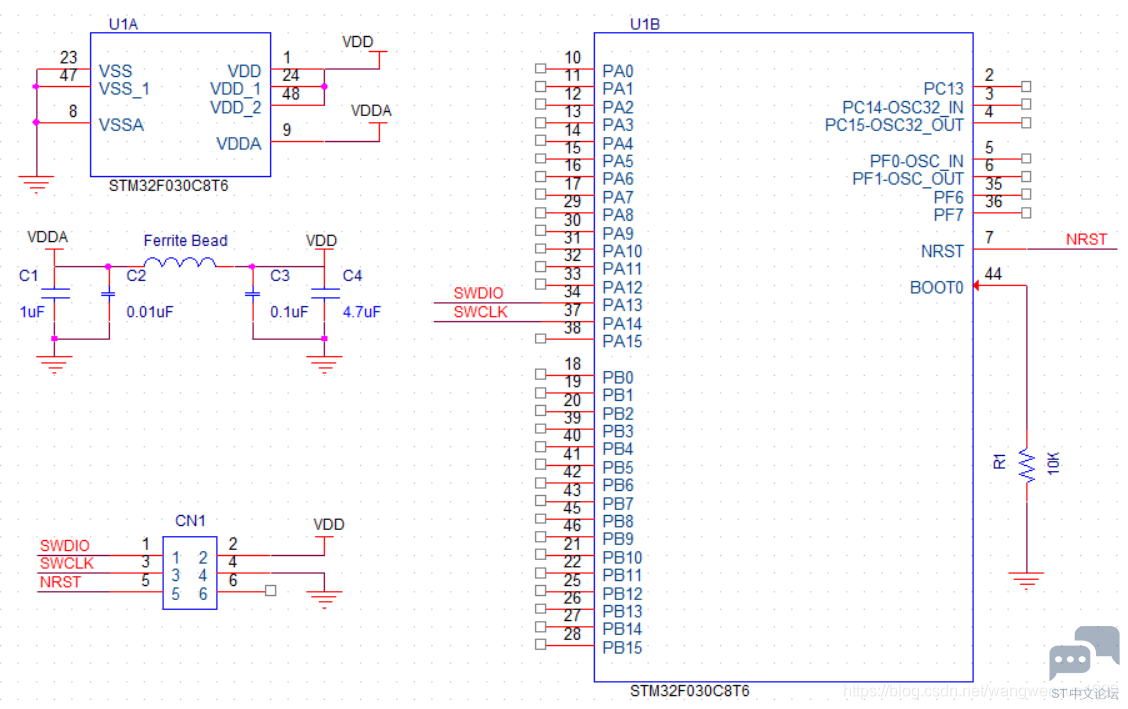Click the PA9 pin name
This screenshot has width=1128, height=709.
click(x=618, y=234)
